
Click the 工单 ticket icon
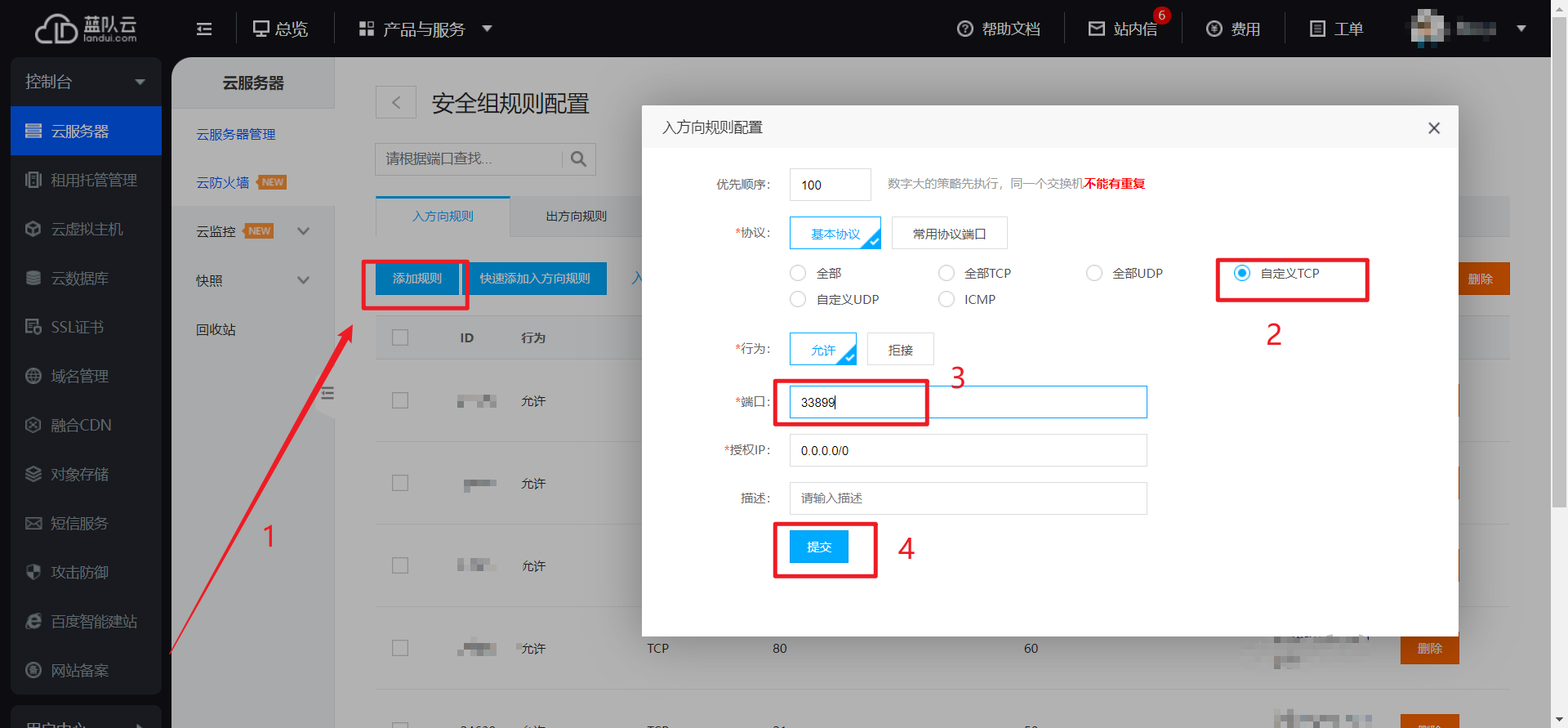pyautogui.click(x=1316, y=29)
